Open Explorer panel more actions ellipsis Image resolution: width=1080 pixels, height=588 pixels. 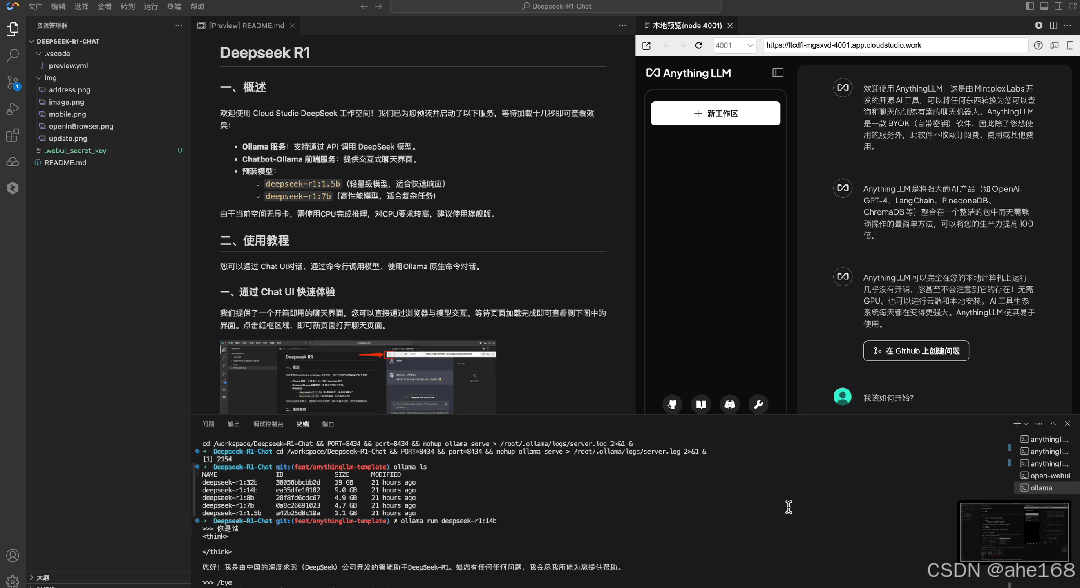click(x=178, y=25)
